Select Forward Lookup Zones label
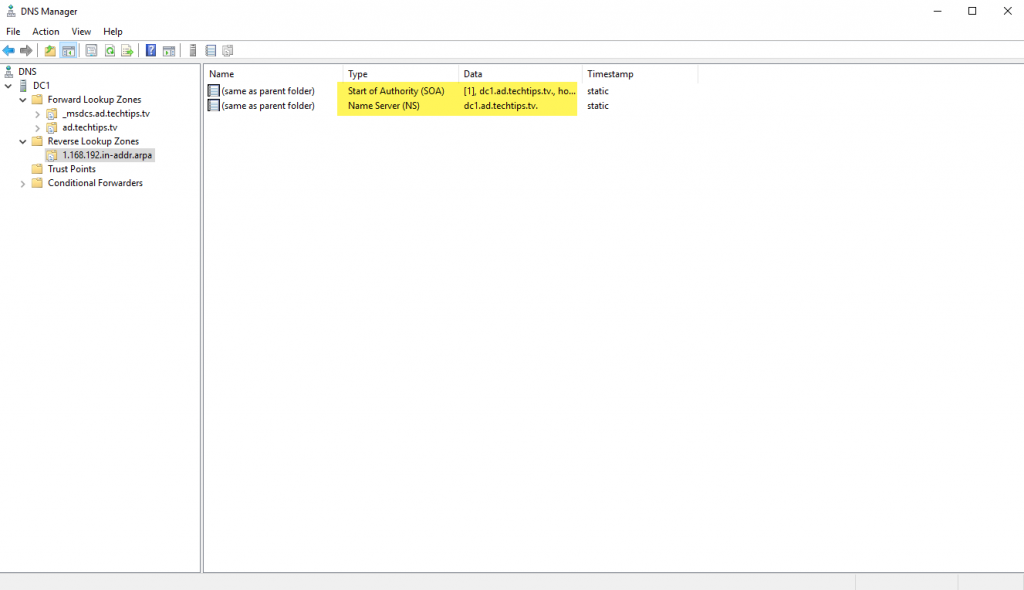Image resolution: width=1024 pixels, height=590 pixels. 94,99
